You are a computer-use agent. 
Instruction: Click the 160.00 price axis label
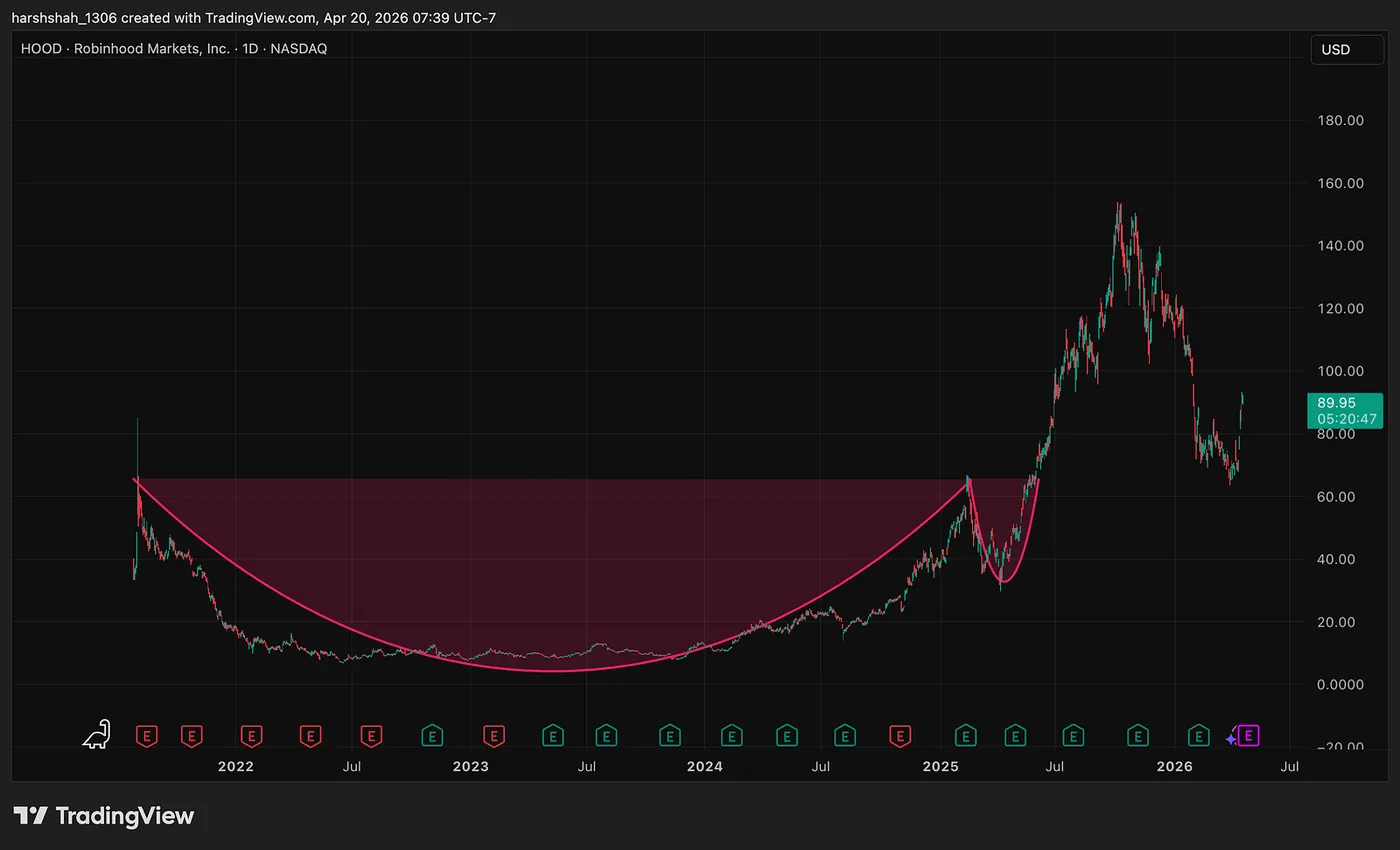click(x=1341, y=184)
